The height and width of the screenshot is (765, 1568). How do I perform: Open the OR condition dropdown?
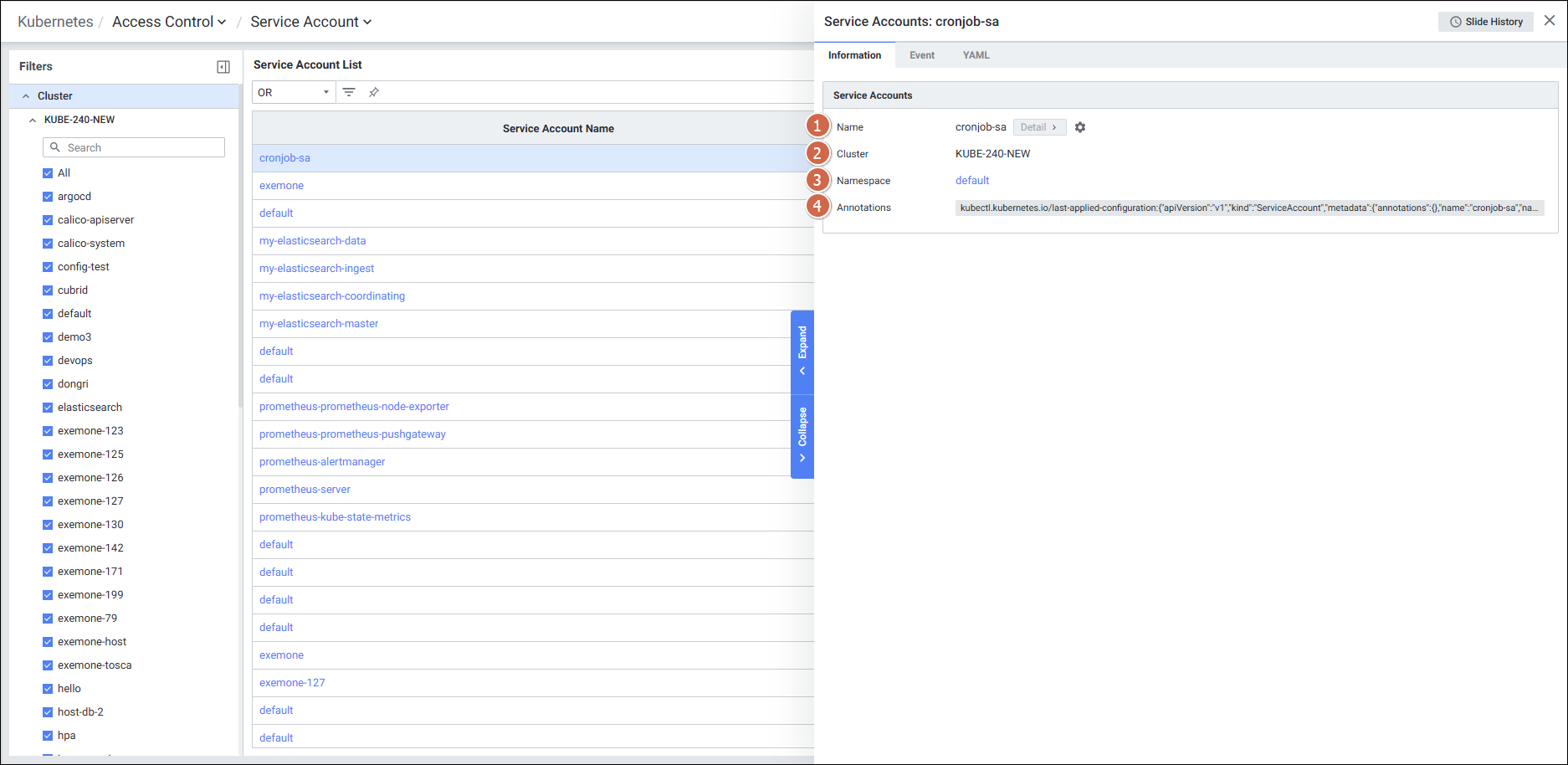[x=293, y=92]
